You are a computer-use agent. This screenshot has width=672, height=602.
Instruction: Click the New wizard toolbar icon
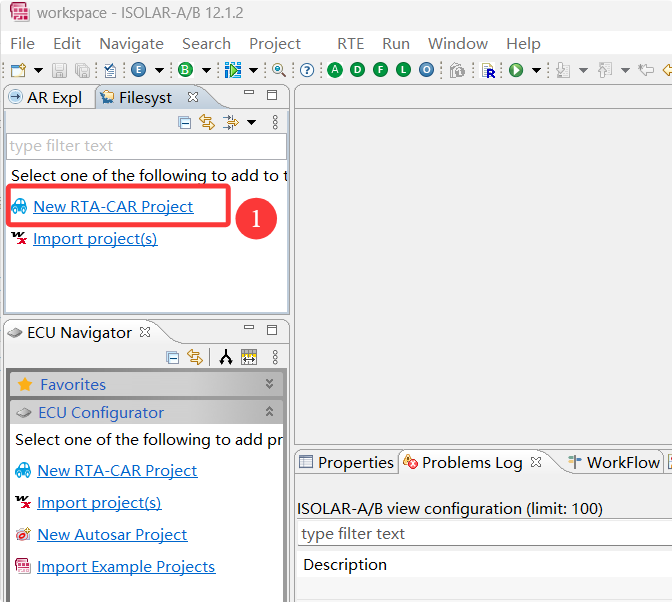coord(18,70)
